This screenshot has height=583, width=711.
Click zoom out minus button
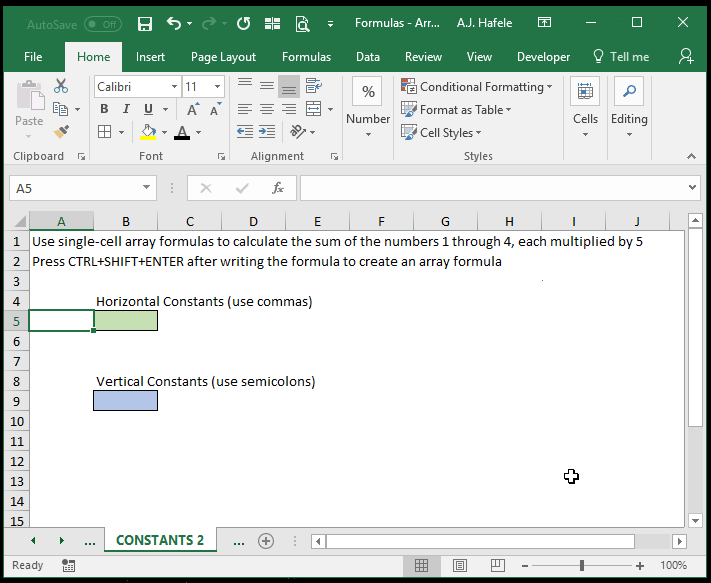click(525, 566)
